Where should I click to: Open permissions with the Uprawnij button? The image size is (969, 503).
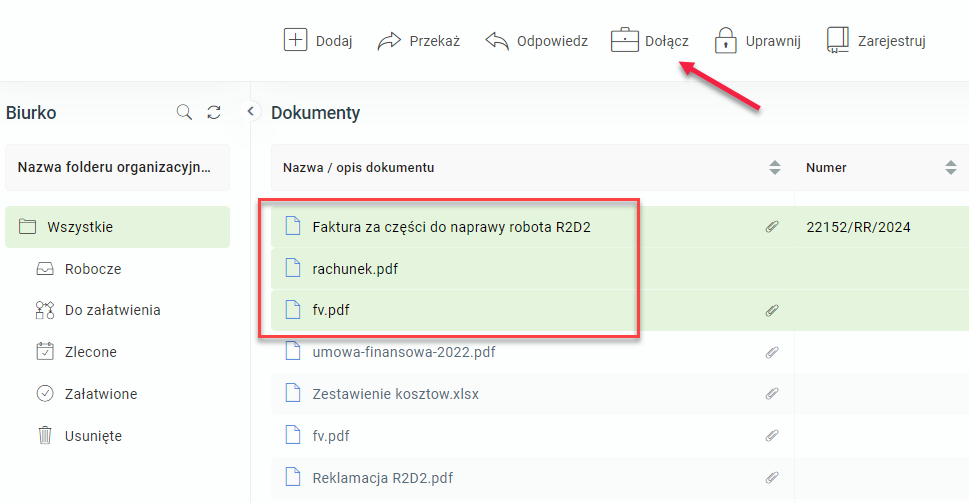pos(757,41)
